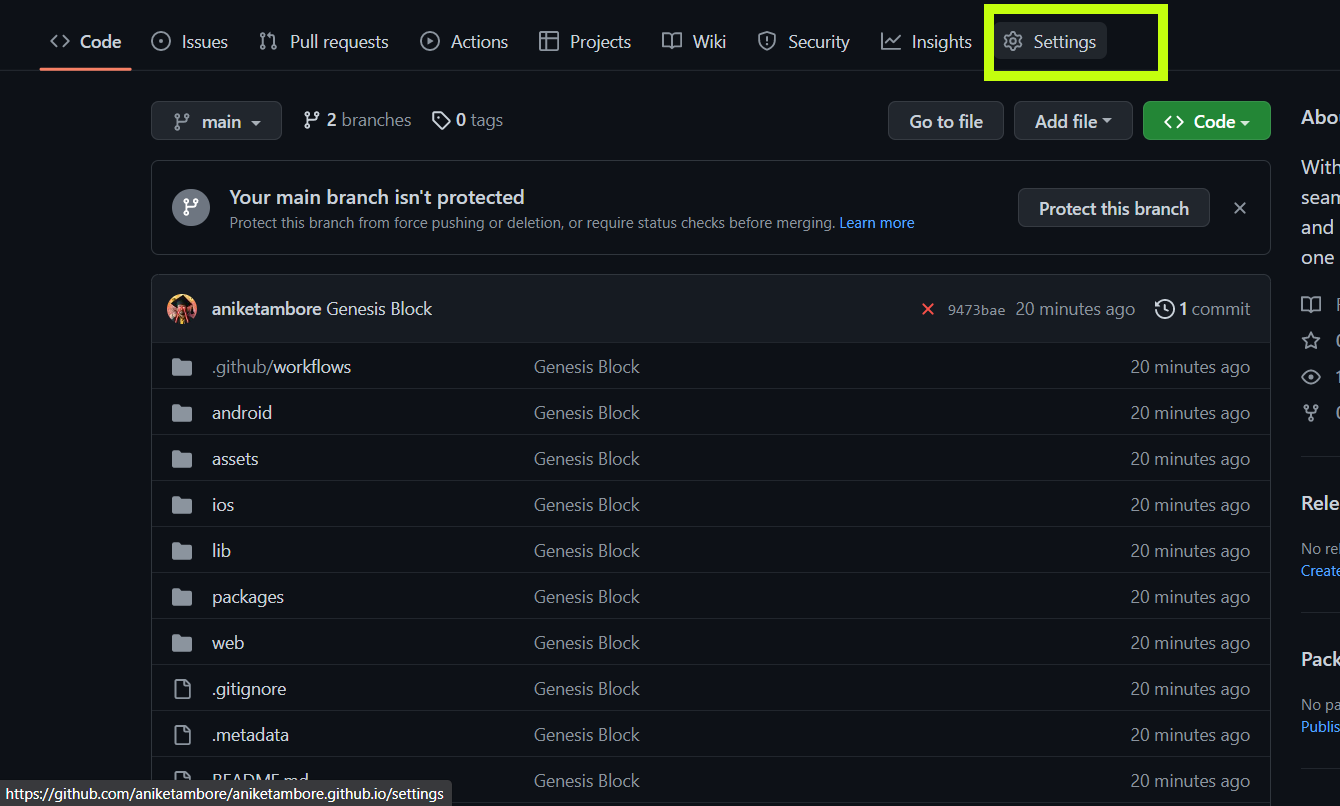Expand the Add file dropdown
This screenshot has width=1340, height=806.
[x=1073, y=121]
